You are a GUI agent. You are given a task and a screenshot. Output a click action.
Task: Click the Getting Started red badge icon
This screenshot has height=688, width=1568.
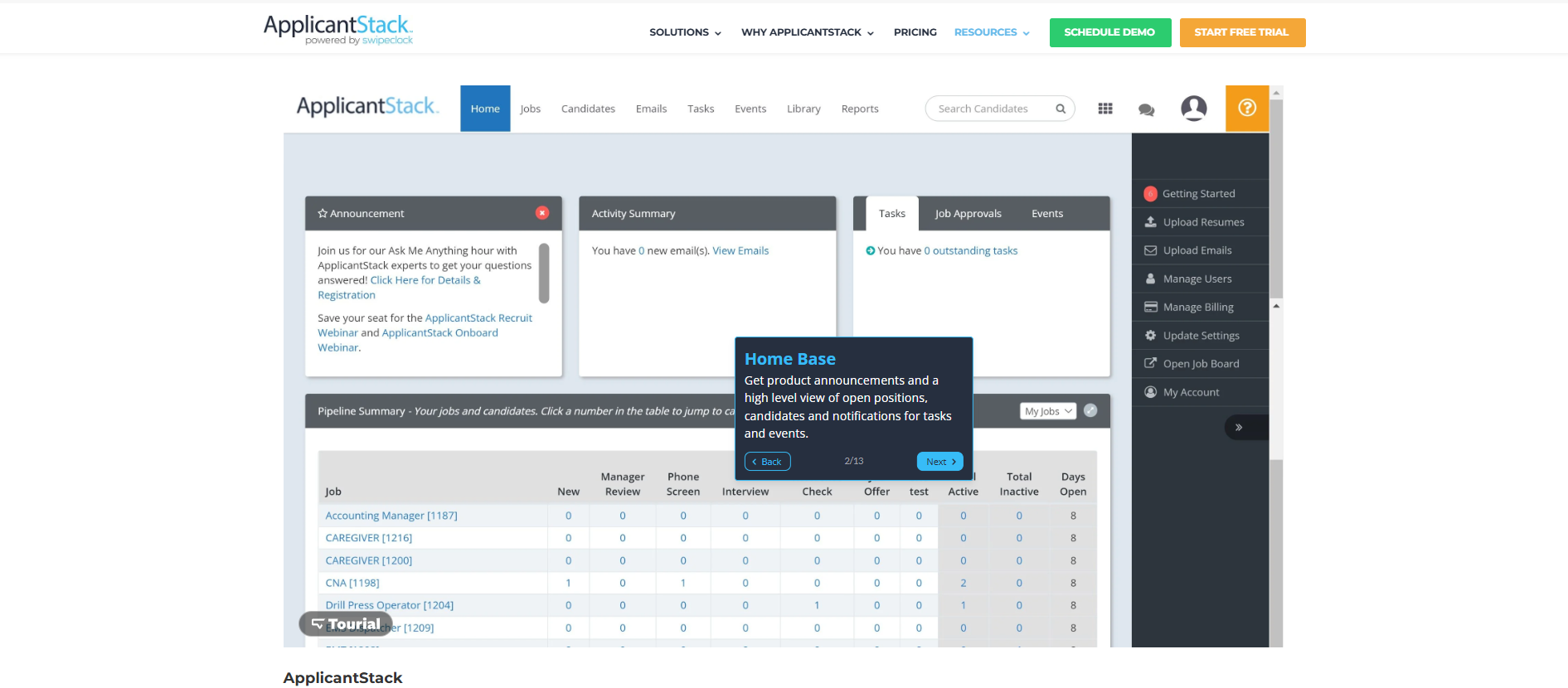tap(1150, 194)
